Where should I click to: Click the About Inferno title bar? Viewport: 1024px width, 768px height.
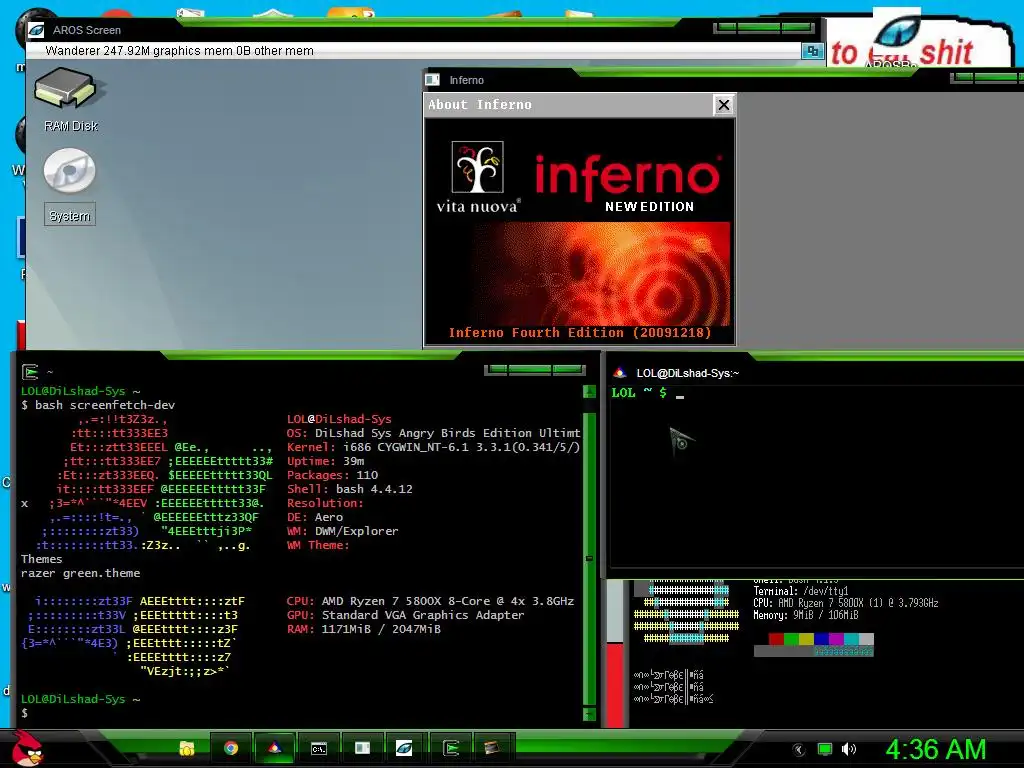click(568, 104)
